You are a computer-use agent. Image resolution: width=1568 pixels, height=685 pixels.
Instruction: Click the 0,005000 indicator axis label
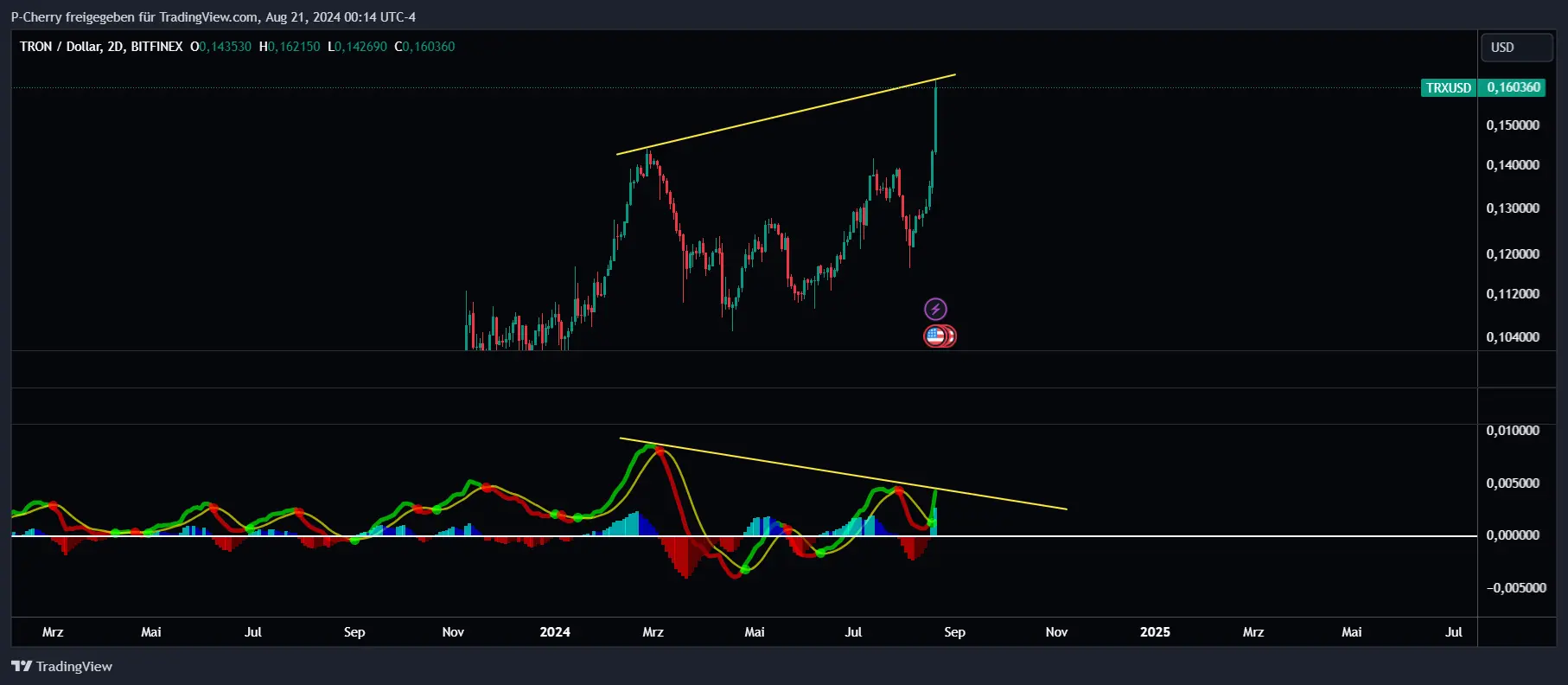(1513, 483)
